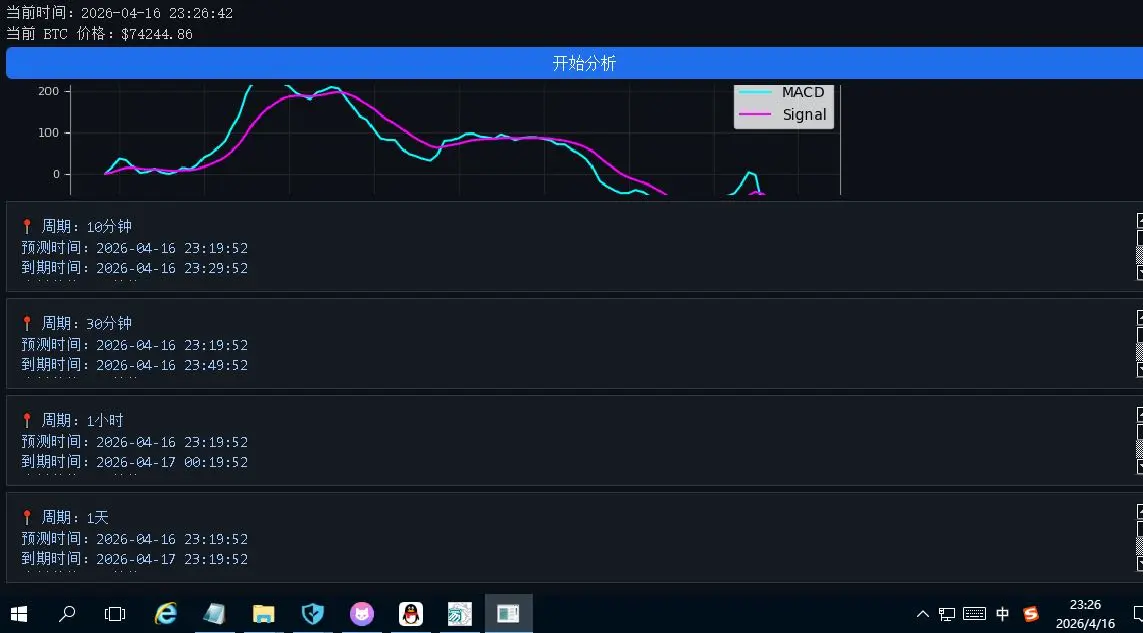Click the 200 y-axis label
Viewport: 1143px width, 633px height.
[x=49, y=91]
